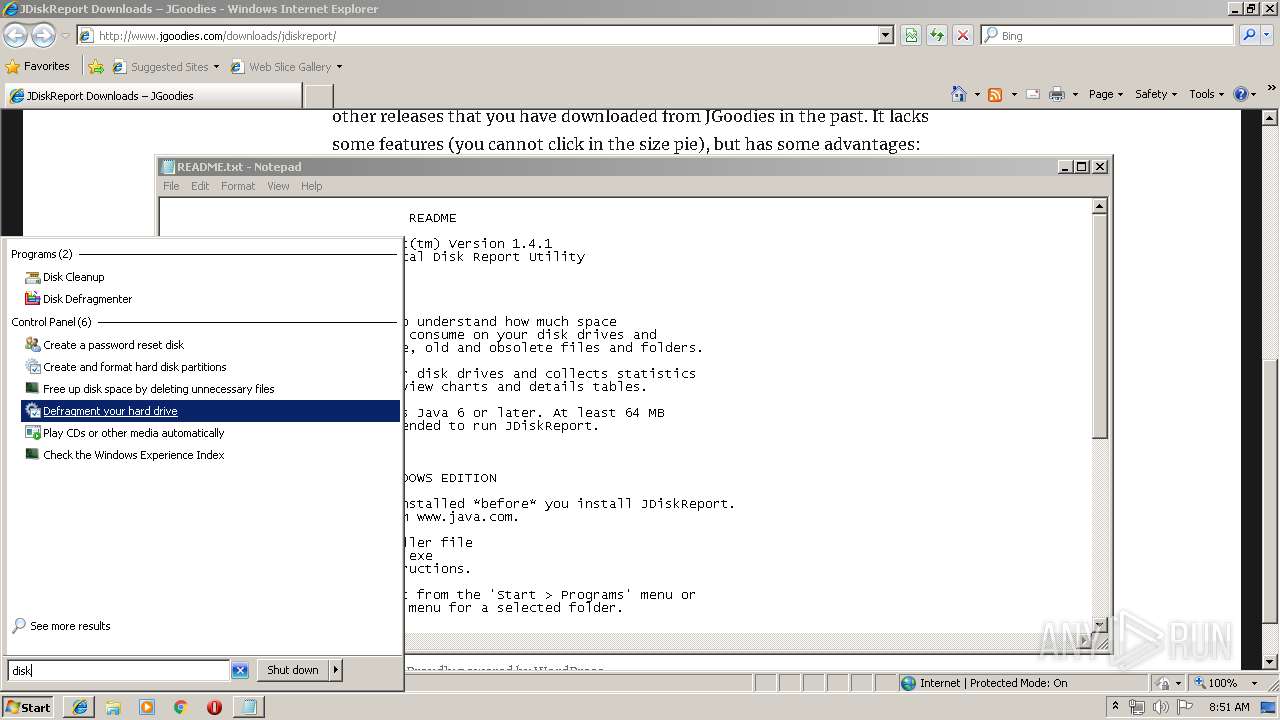Open Notepad View menu

278,186
